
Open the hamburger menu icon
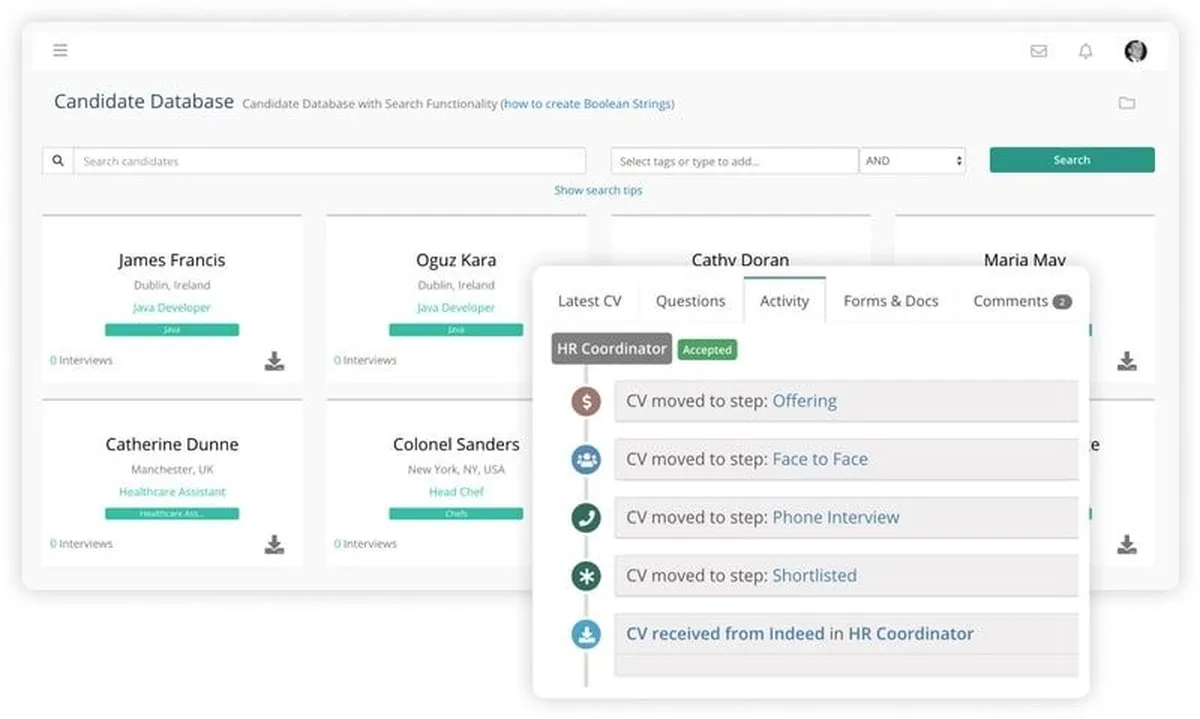click(x=60, y=50)
